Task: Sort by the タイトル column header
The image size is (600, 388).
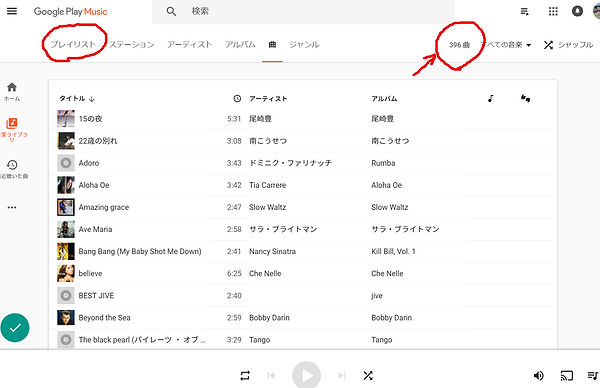Action: [77, 98]
